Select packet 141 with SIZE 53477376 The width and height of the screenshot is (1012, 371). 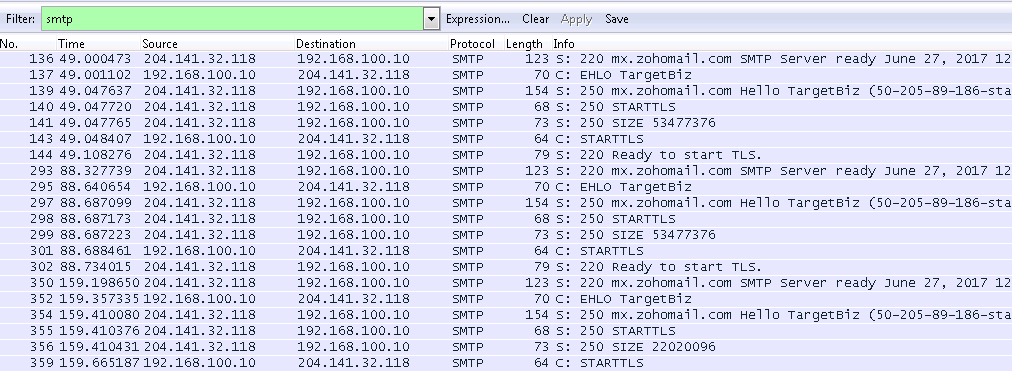506,123
